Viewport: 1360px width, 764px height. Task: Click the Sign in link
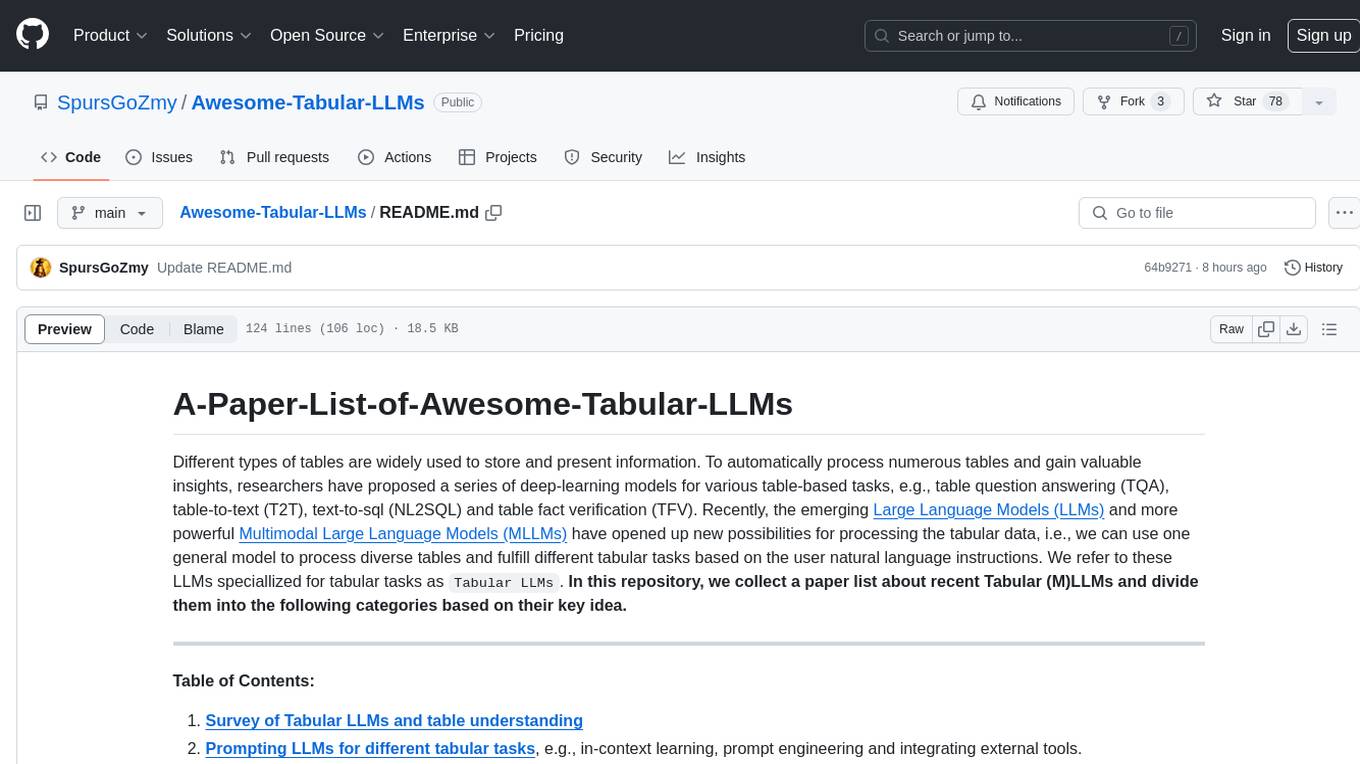click(x=1246, y=35)
